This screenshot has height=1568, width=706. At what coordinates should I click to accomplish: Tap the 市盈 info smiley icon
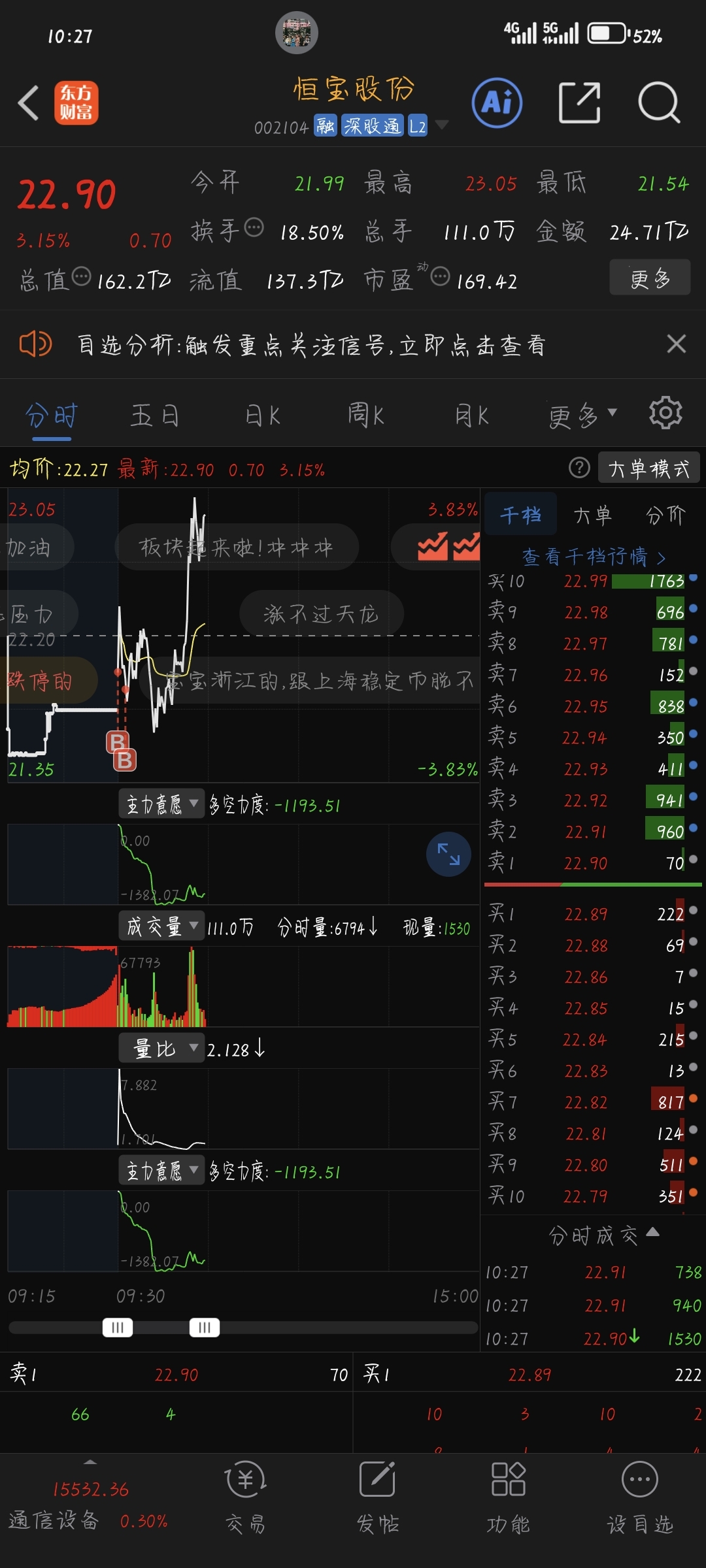[441, 276]
